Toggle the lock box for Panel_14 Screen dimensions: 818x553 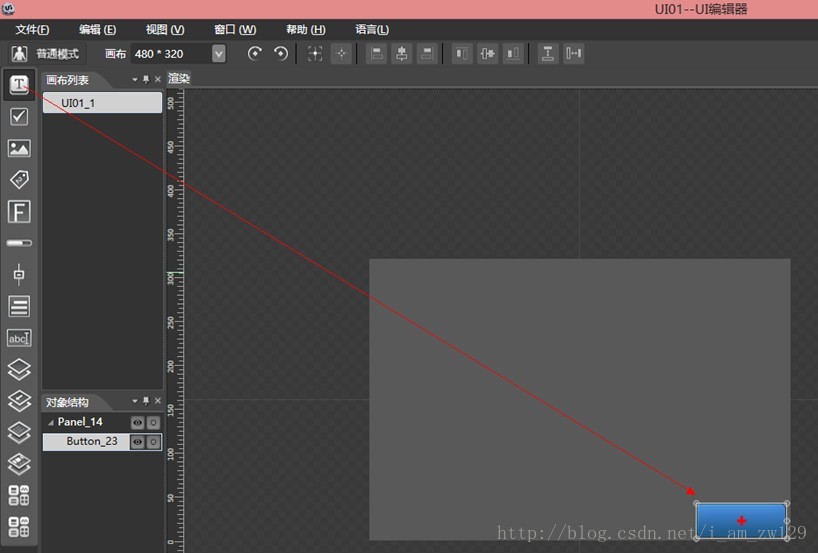(x=153, y=423)
